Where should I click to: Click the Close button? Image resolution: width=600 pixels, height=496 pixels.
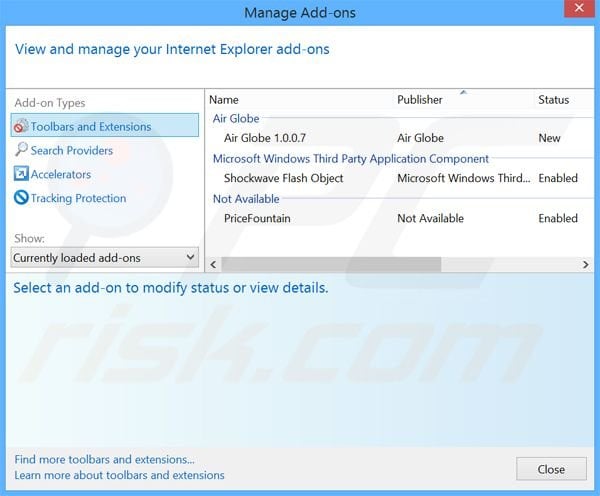point(551,469)
